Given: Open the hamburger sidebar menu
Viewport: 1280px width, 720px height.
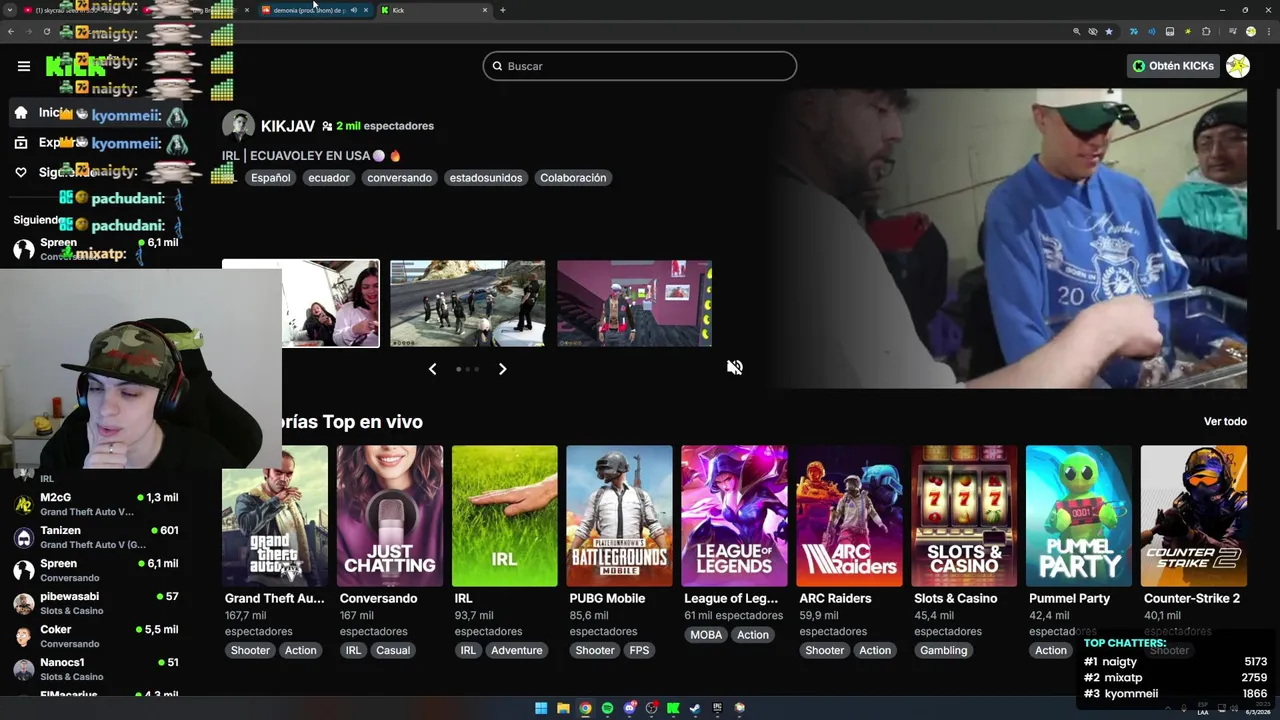Looking at the screenshot, I should pyautogui.click(x=24, y=66).
